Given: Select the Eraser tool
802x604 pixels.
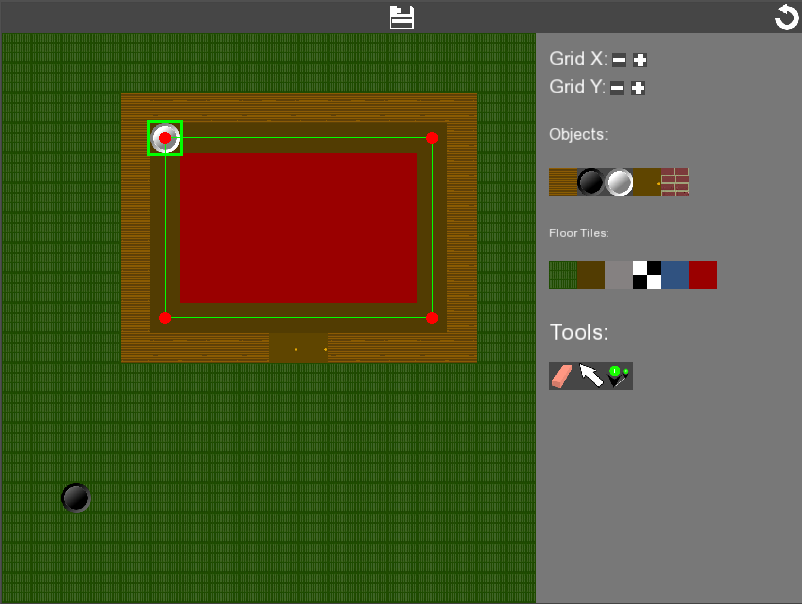Looking at the screenshot, I should [x=563, y=376].
